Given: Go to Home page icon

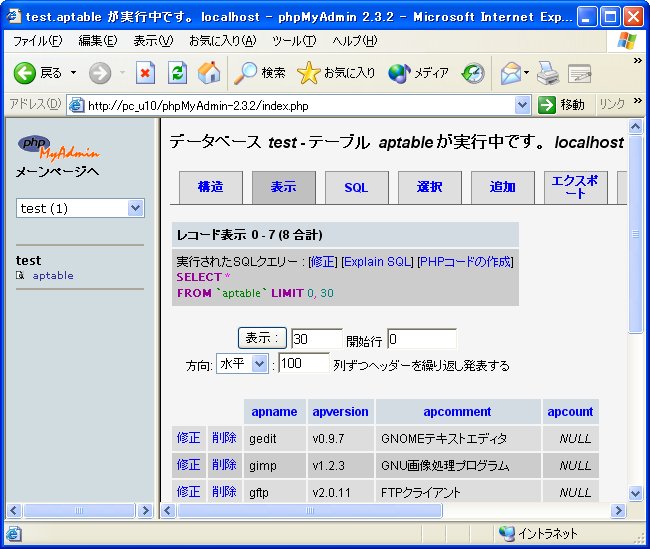Looking at the screenshot, I should point(209,73).
